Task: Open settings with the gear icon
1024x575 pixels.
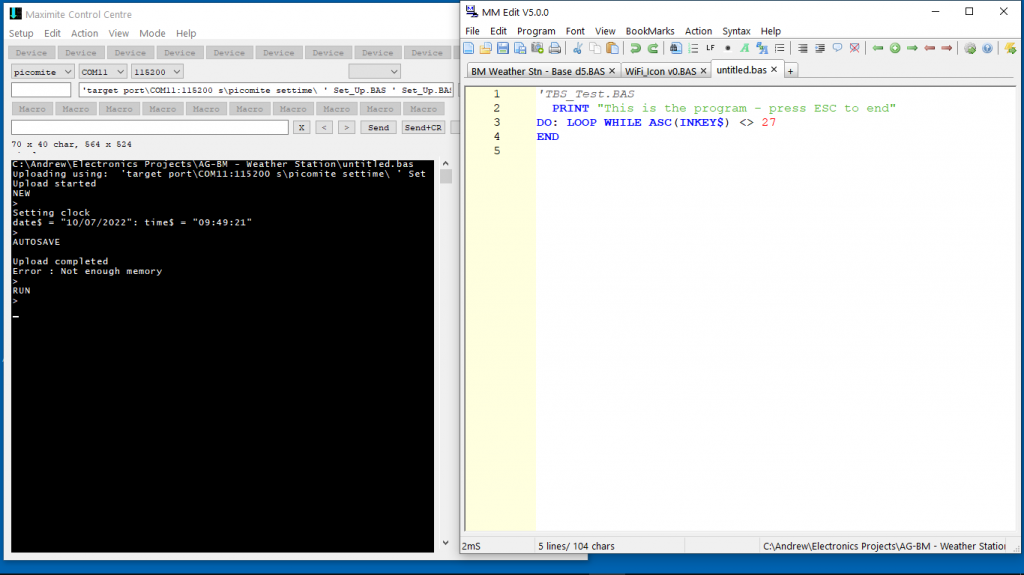Action: pos(970,48)
